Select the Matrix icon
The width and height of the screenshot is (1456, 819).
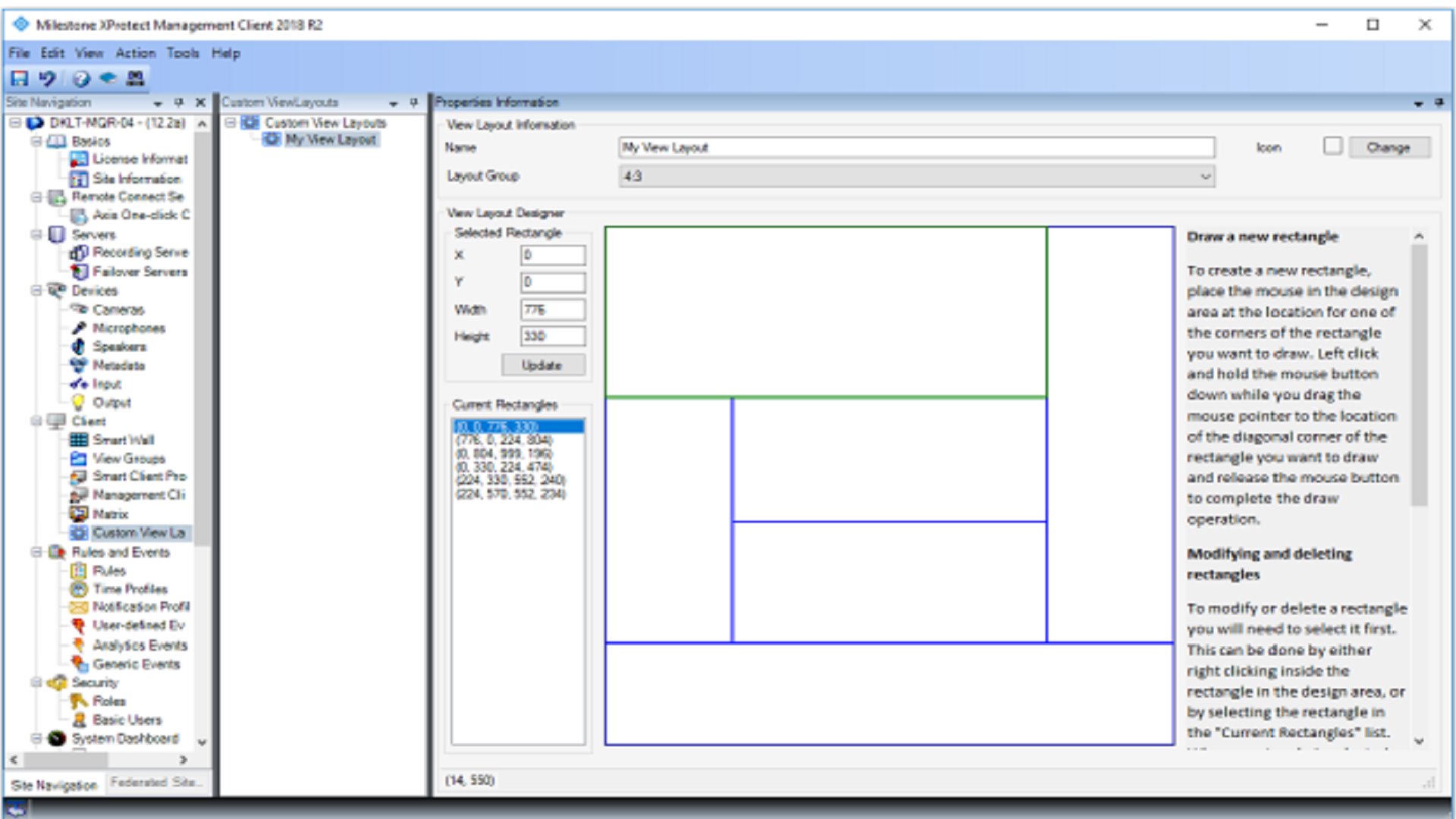79,514
